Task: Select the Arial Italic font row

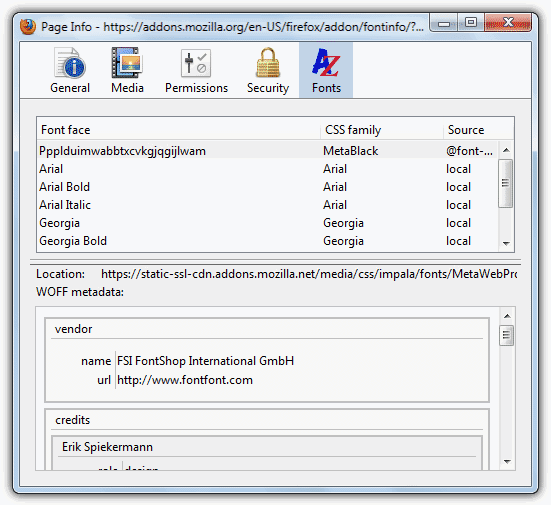Action: (267, 205)
